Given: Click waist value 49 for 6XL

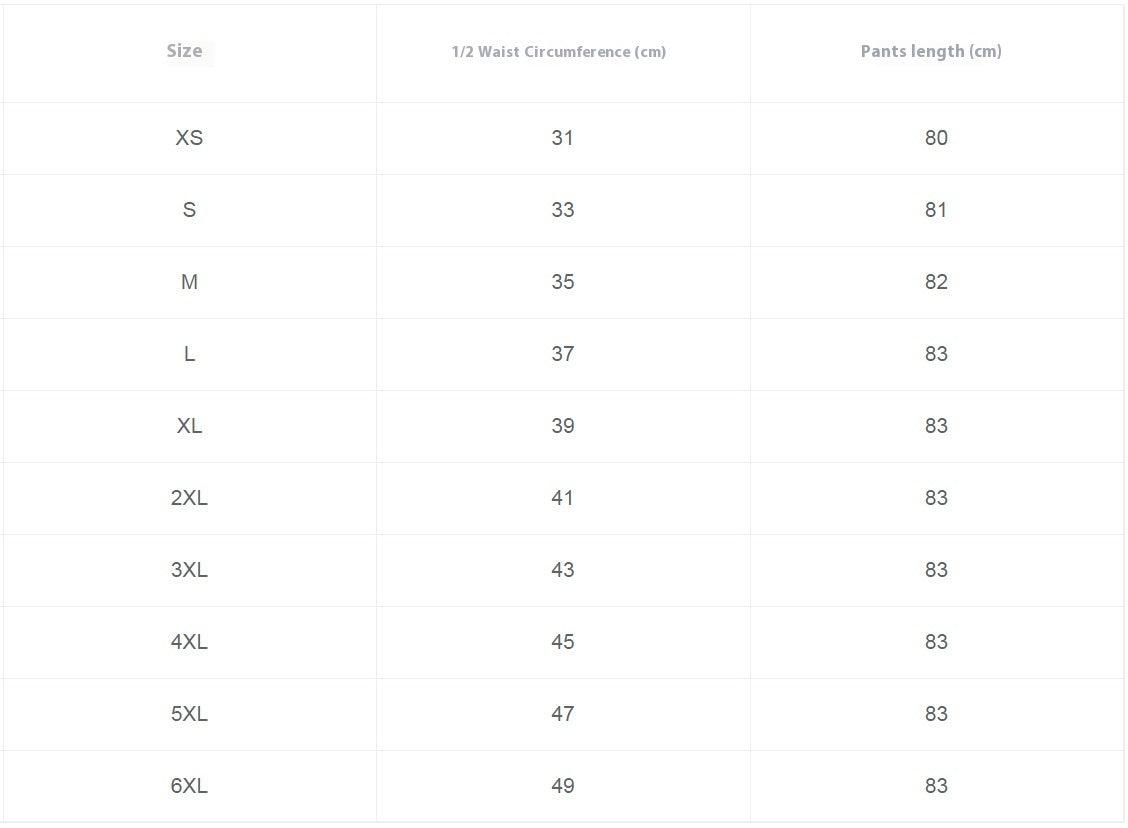Looking at the screenshot, I should click(563, 786).
